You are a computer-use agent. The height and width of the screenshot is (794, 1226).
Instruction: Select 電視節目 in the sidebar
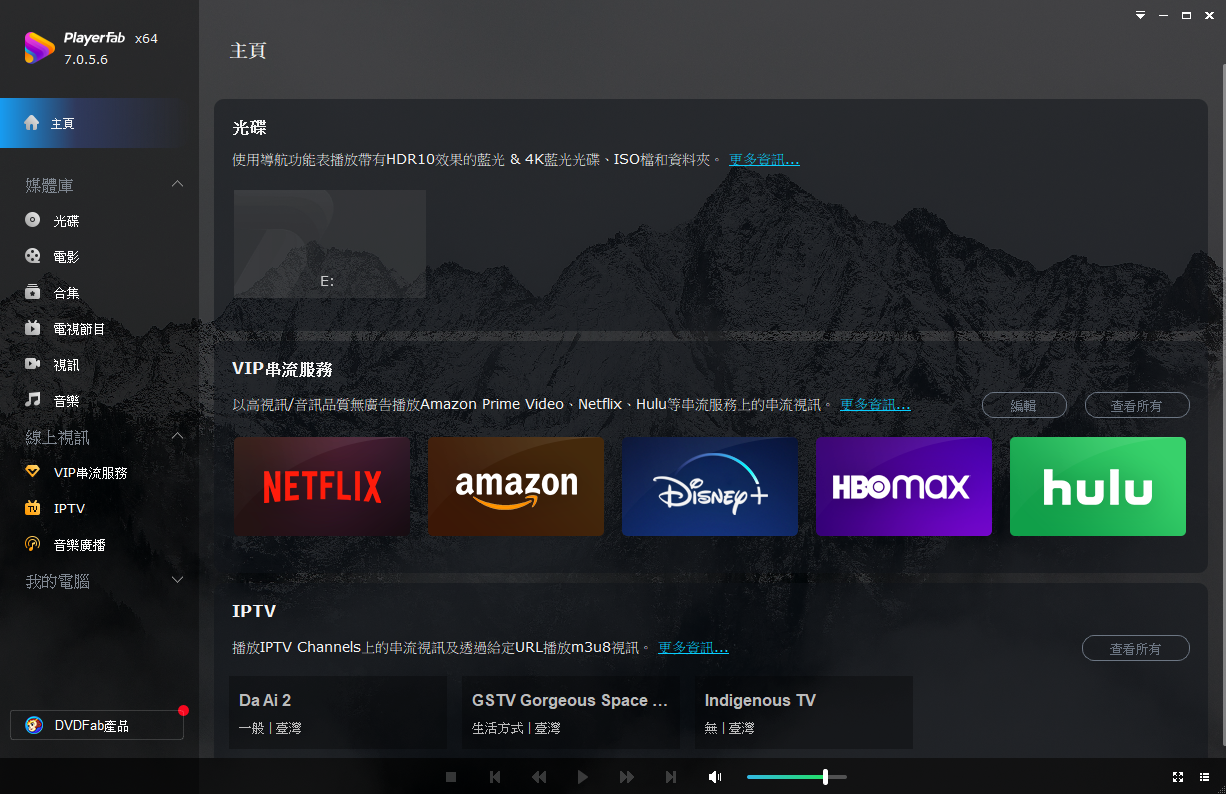pos(79,329)
